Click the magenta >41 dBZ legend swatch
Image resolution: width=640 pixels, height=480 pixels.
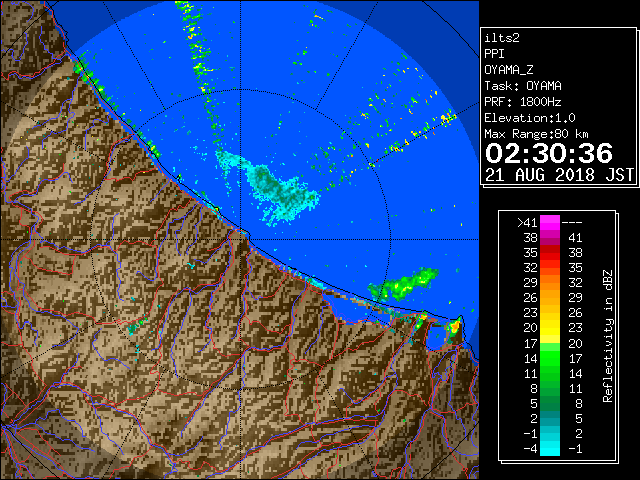pos(550,222)
